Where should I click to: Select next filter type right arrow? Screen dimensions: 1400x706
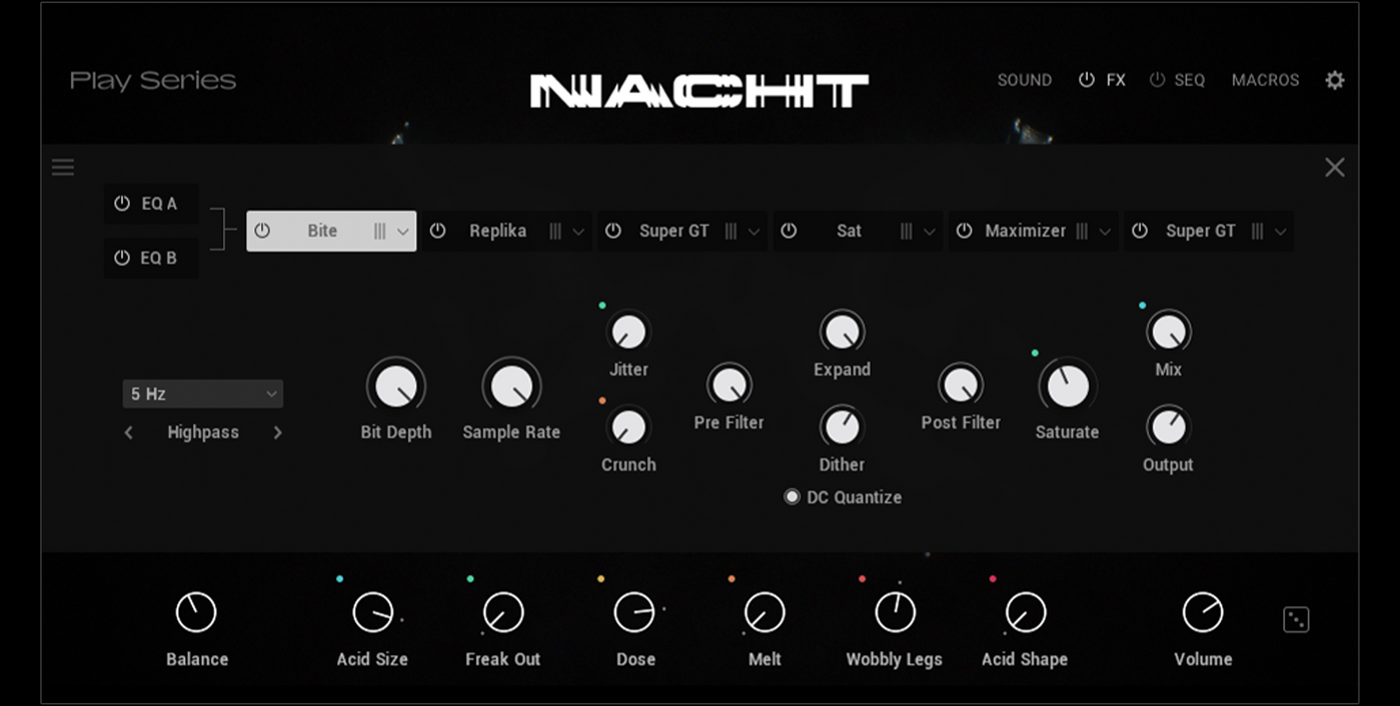tap(277, 433)
